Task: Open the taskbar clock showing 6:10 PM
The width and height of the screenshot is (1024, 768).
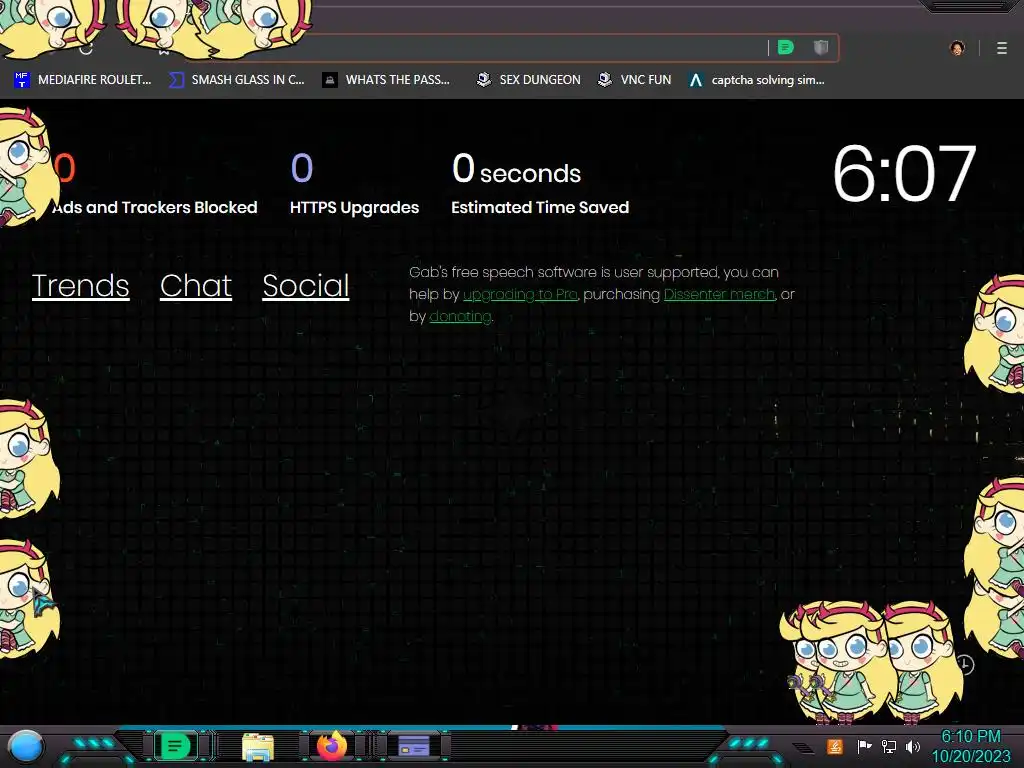Action: (x=971, y=746)
